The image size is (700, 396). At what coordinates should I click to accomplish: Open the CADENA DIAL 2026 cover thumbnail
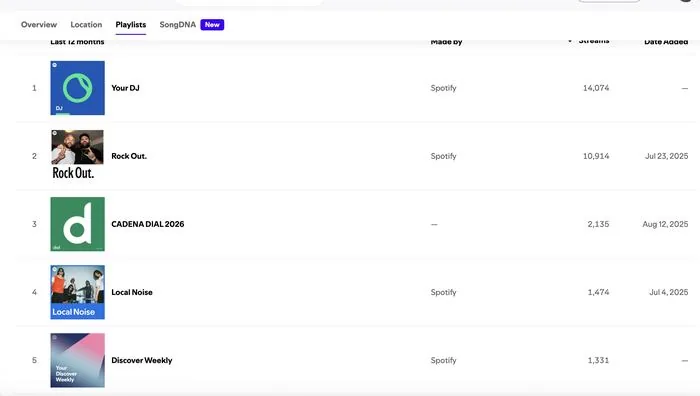78,224
